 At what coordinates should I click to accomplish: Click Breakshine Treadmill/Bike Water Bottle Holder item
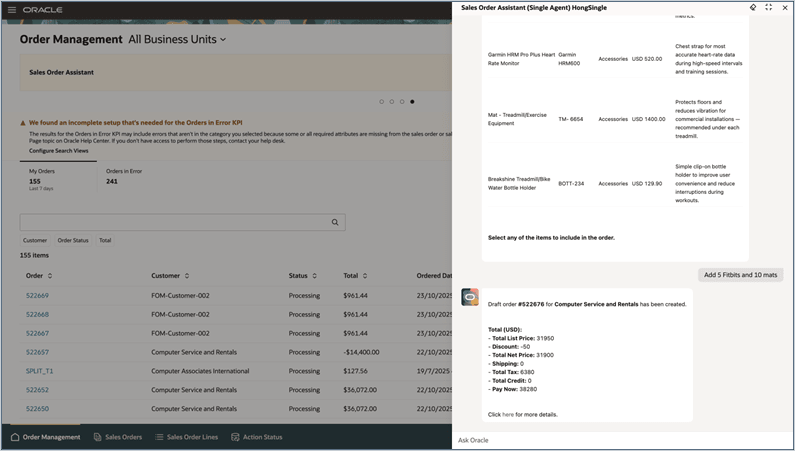coord(519,183)
